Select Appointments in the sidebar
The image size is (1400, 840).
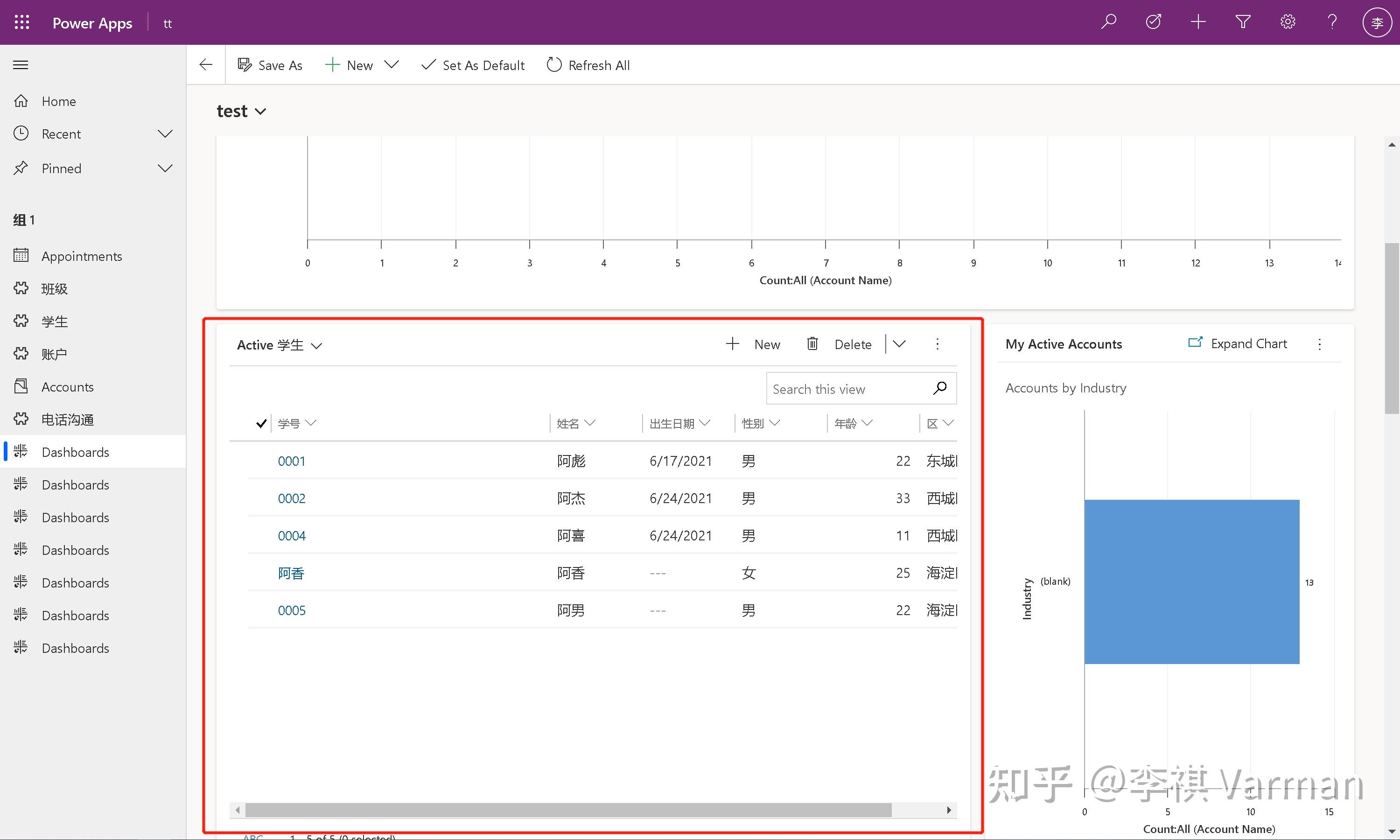pyautogui.click(x=82, y=256)
